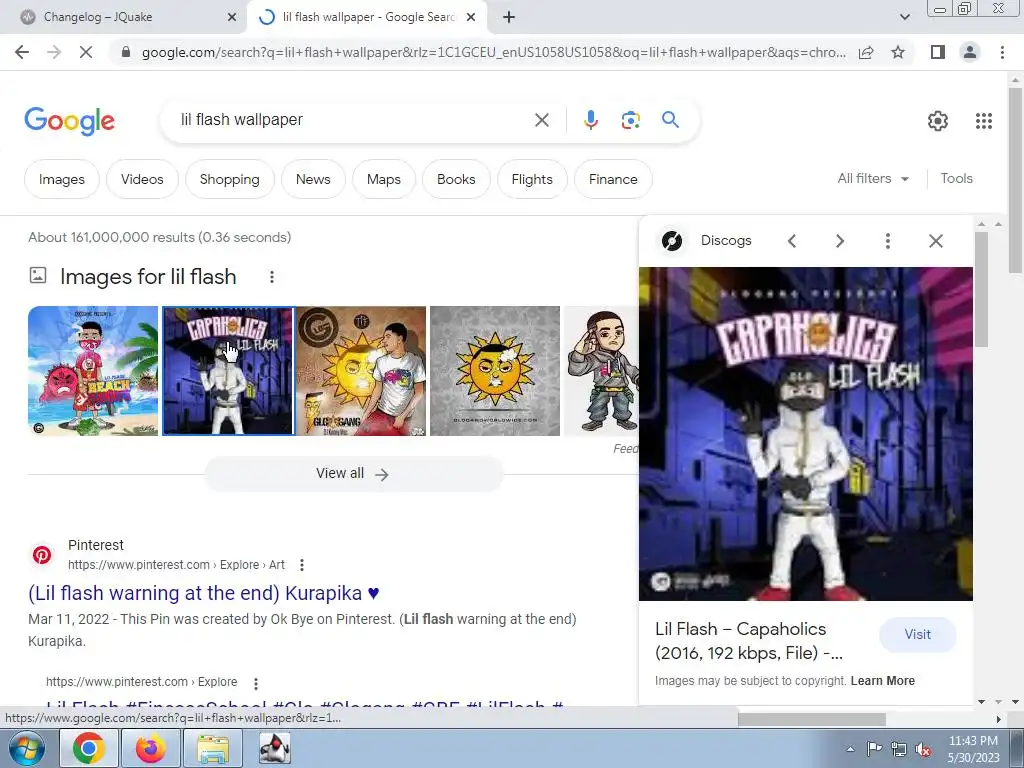Start voice search with microphone icon

point(590,120)
